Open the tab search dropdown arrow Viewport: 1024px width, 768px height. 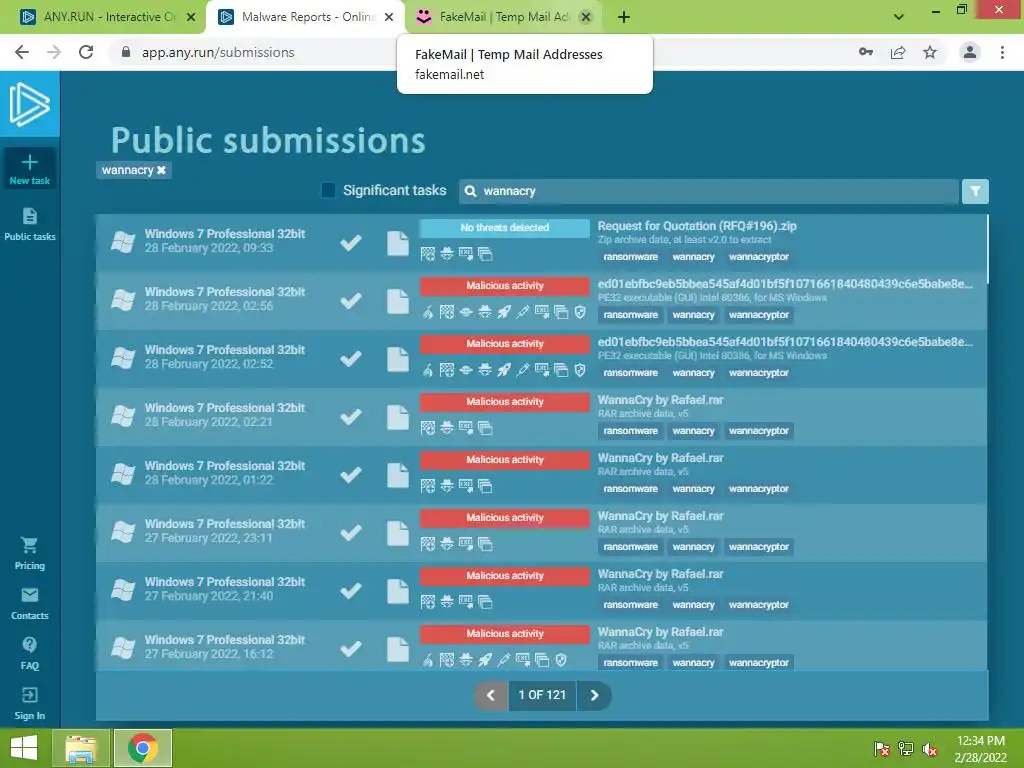tap(899, 17)
